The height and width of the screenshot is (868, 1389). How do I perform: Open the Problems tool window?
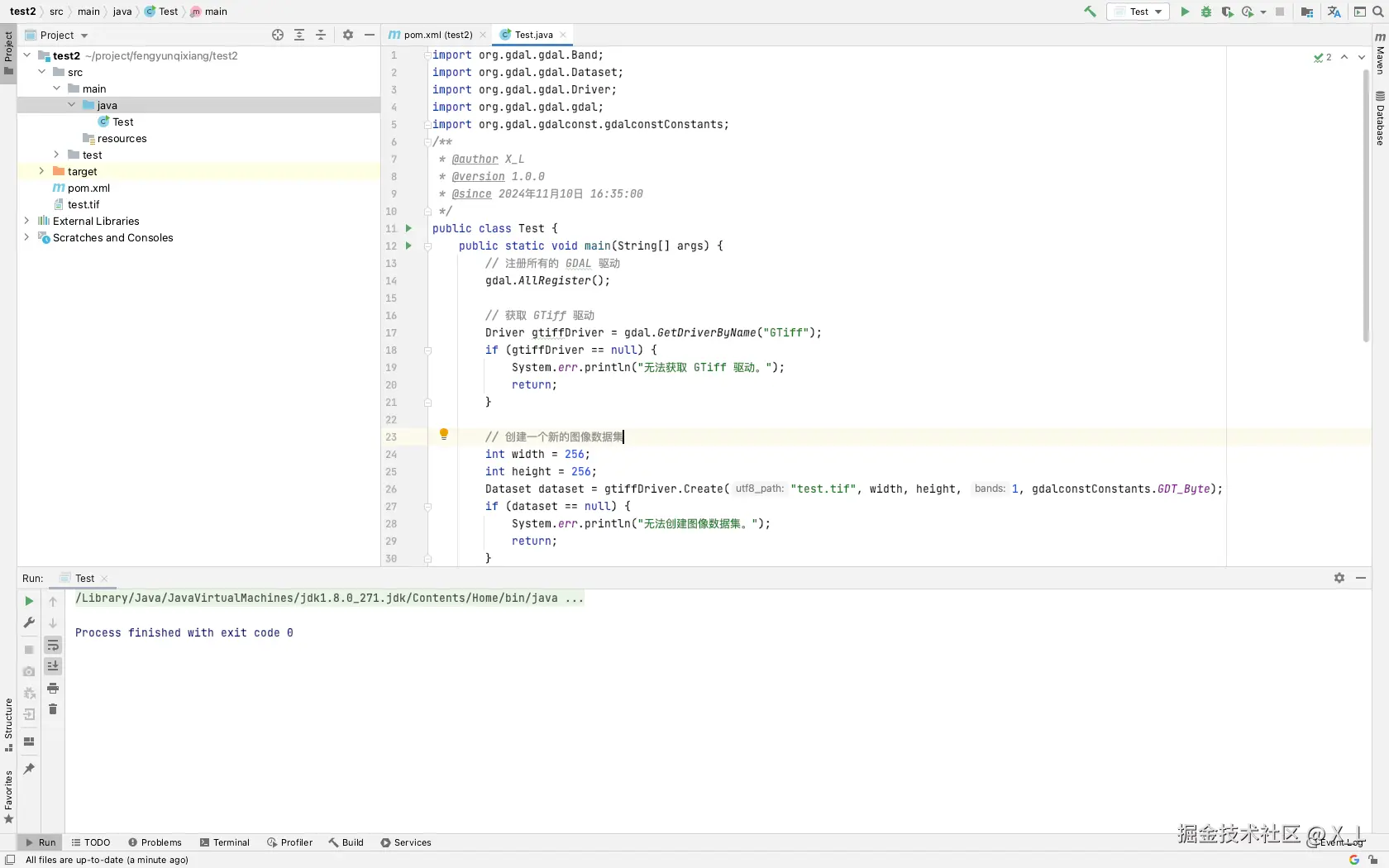[155, 842]
